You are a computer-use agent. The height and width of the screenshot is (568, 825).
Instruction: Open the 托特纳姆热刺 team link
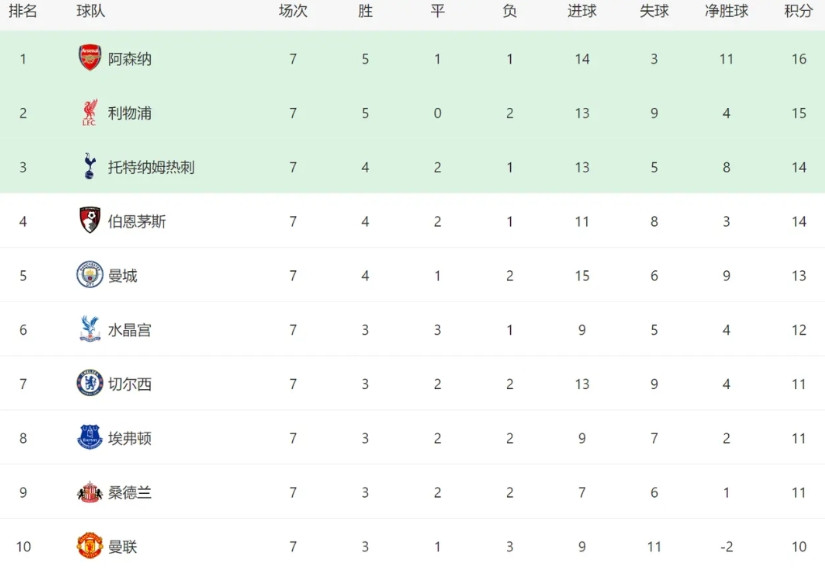[x=151, y=167]
